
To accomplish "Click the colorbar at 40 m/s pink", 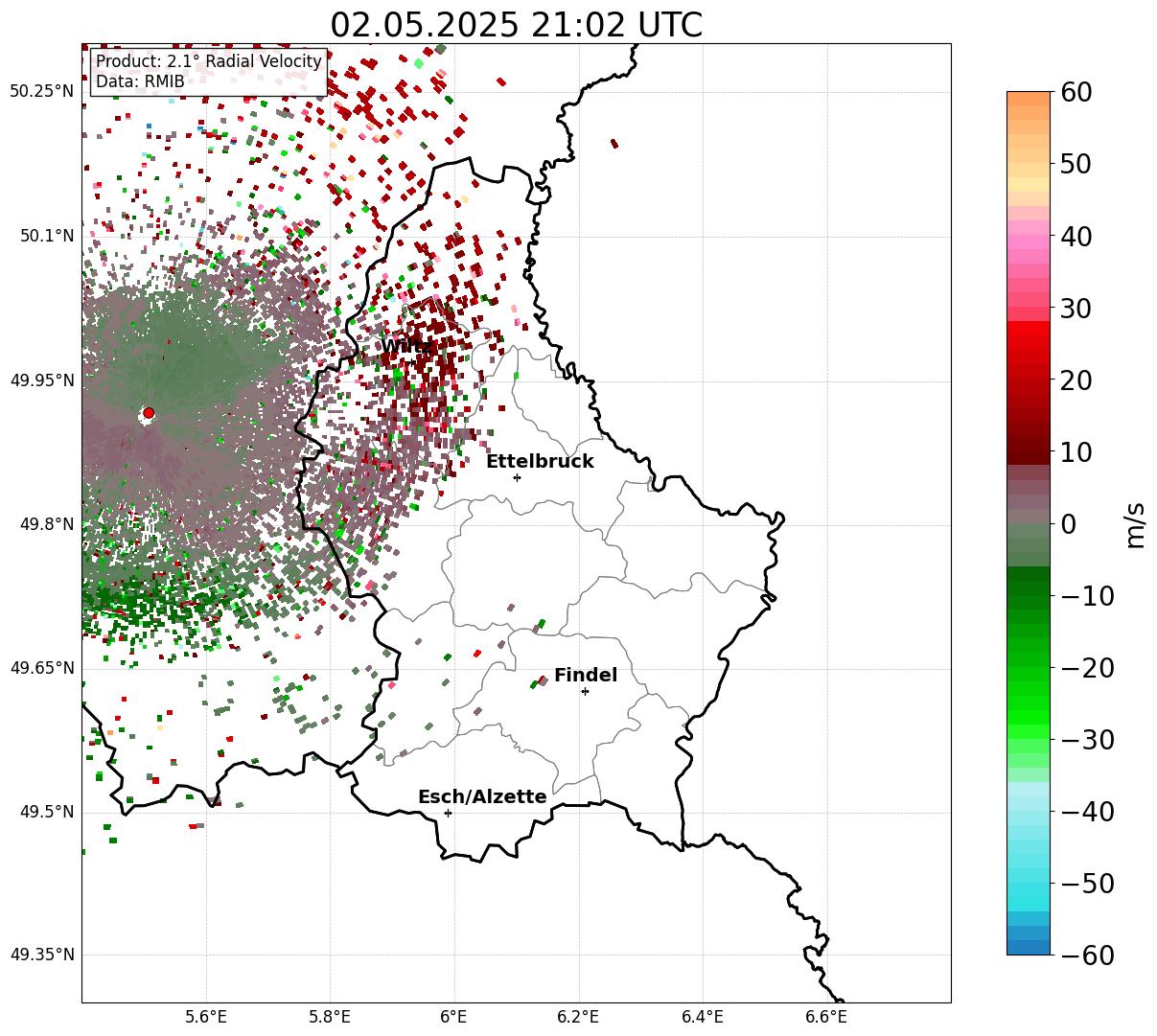I will [x=1029, y=237].
